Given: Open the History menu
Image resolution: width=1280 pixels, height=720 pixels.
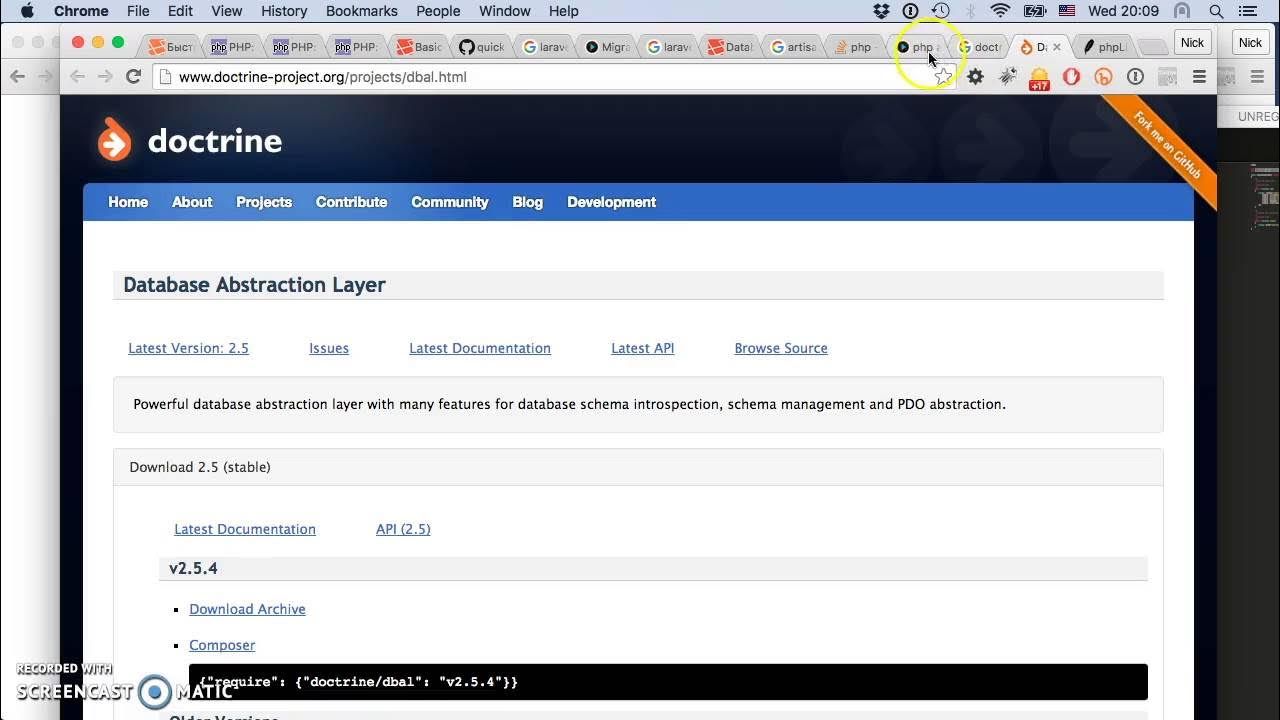Looking at the screenshot, I should click(284, 11).
